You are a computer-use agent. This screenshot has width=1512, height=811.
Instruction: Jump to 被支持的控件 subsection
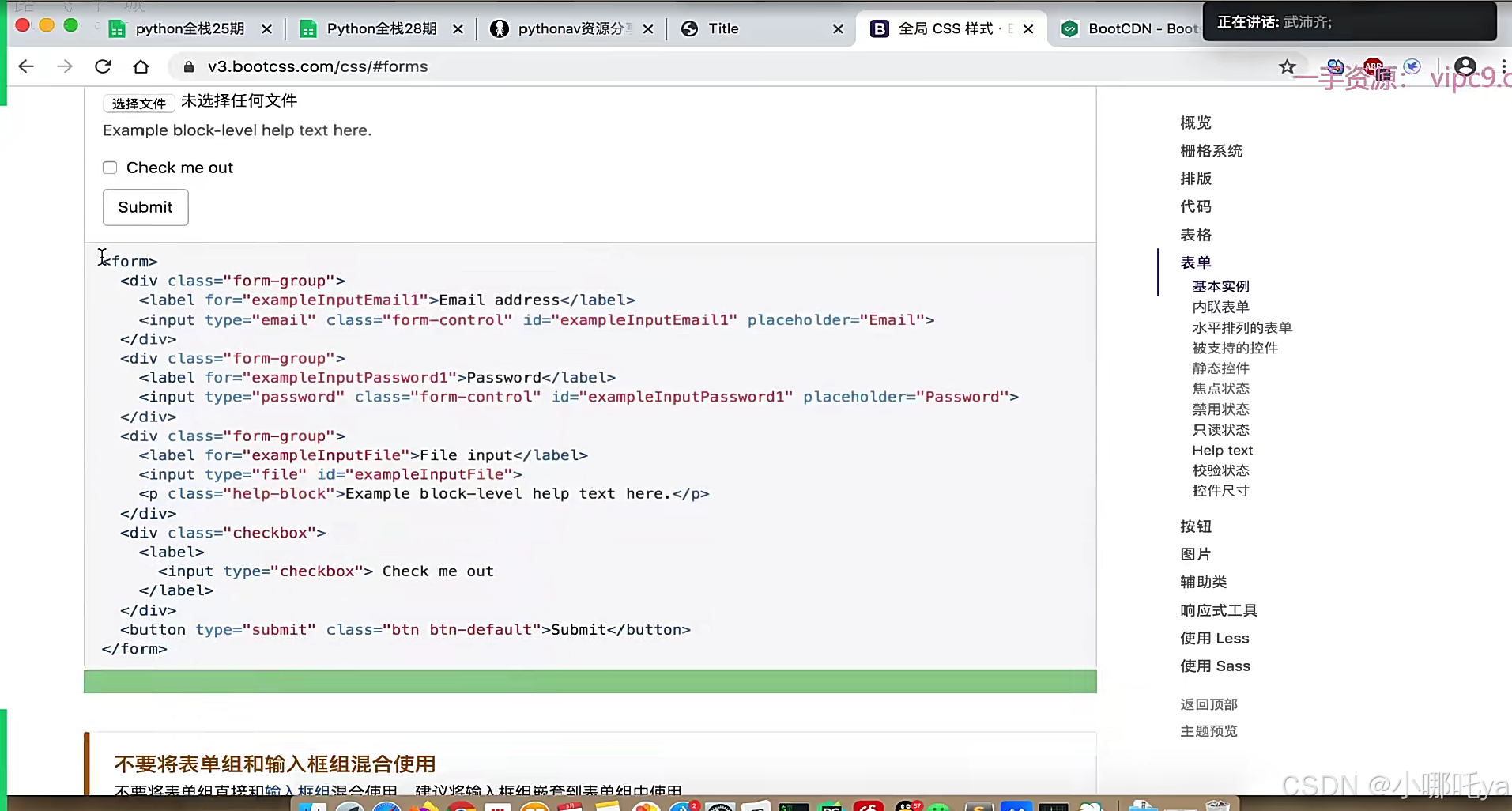[1235, 348]
